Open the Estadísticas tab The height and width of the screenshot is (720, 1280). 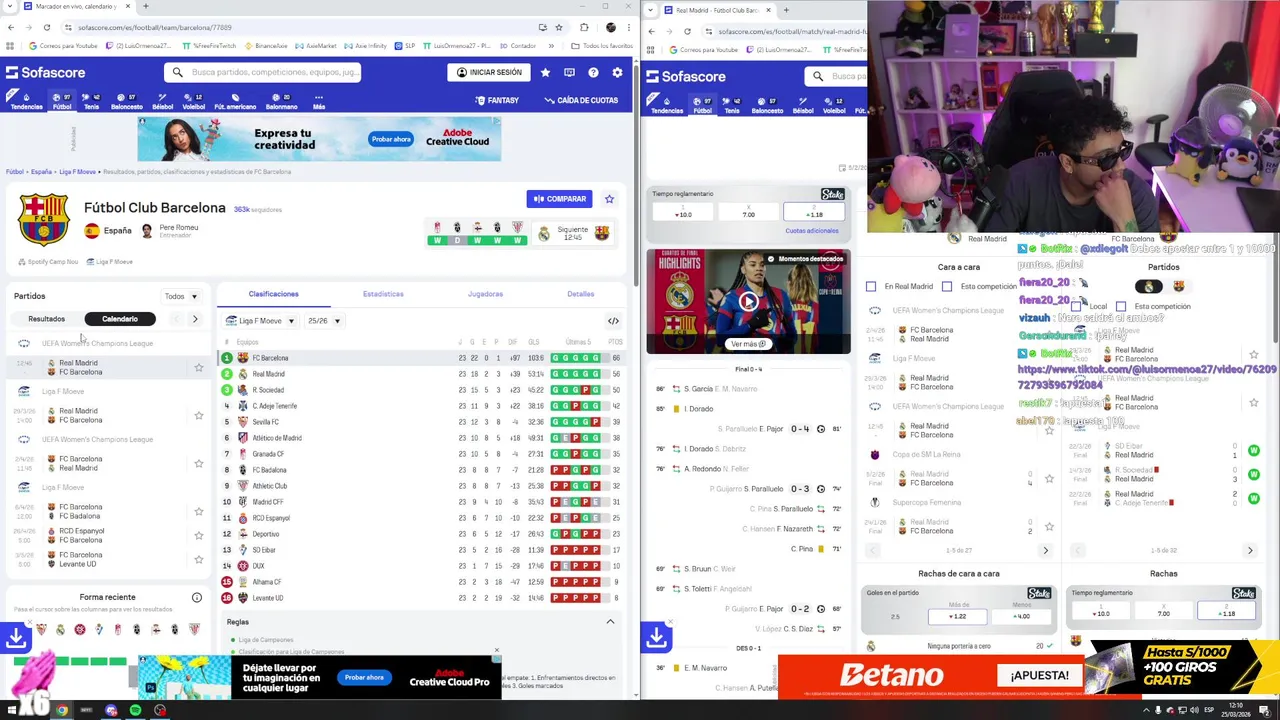click(383, 294)
